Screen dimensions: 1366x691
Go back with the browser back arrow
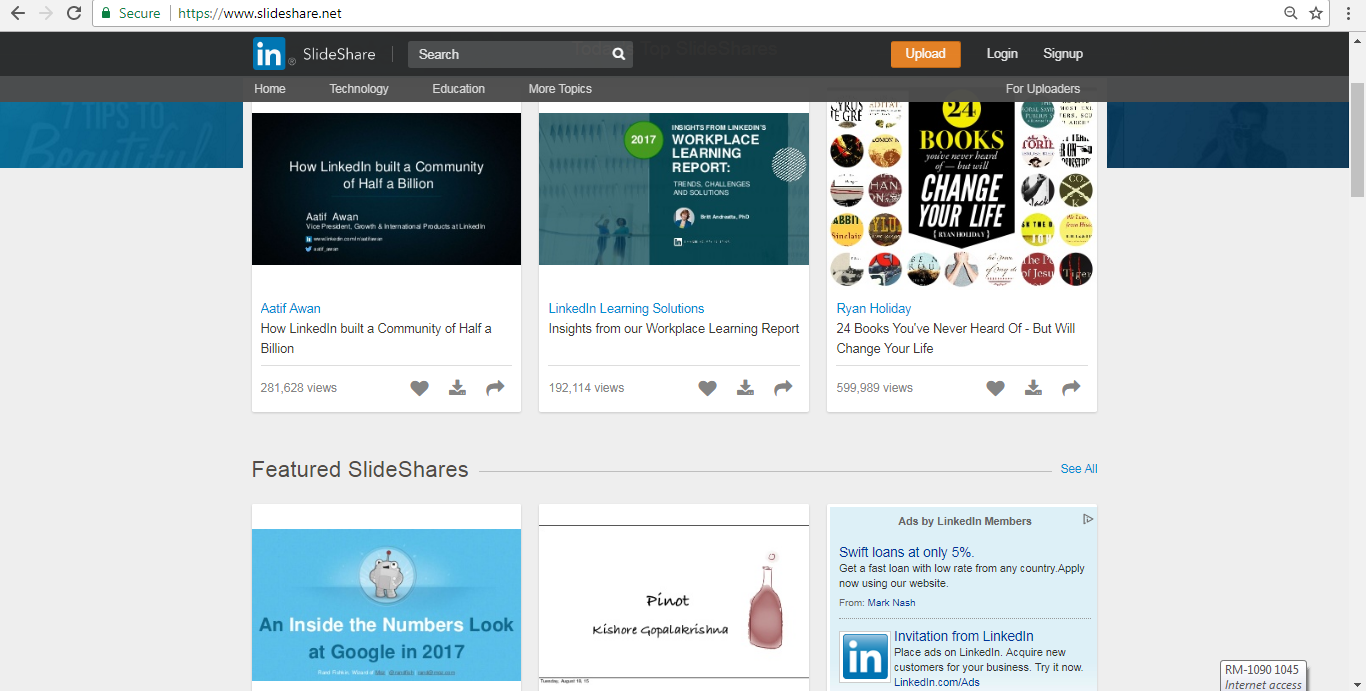tap(17, 13)
